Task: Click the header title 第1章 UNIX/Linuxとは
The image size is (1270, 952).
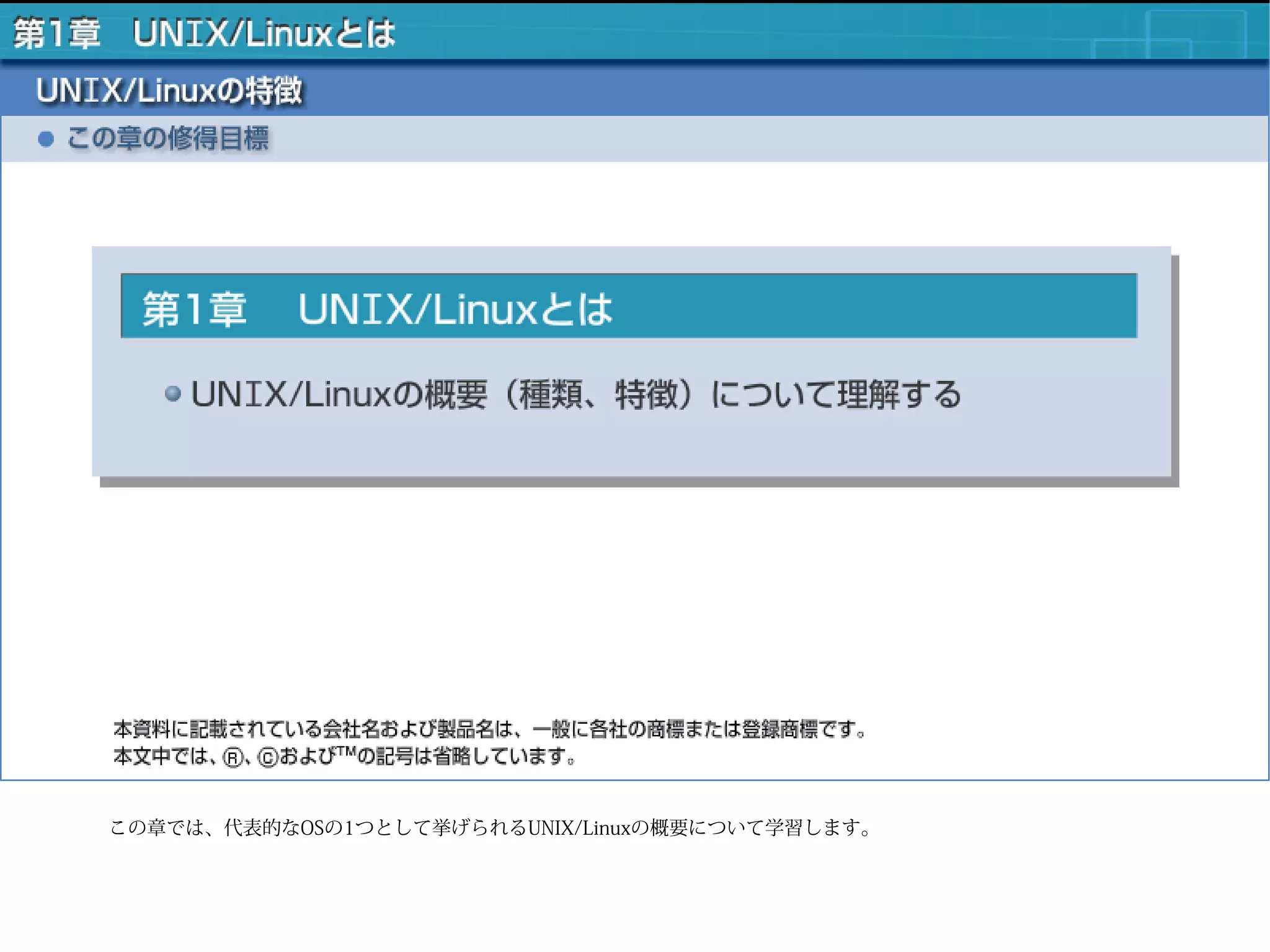Action: tap(204, 33)
